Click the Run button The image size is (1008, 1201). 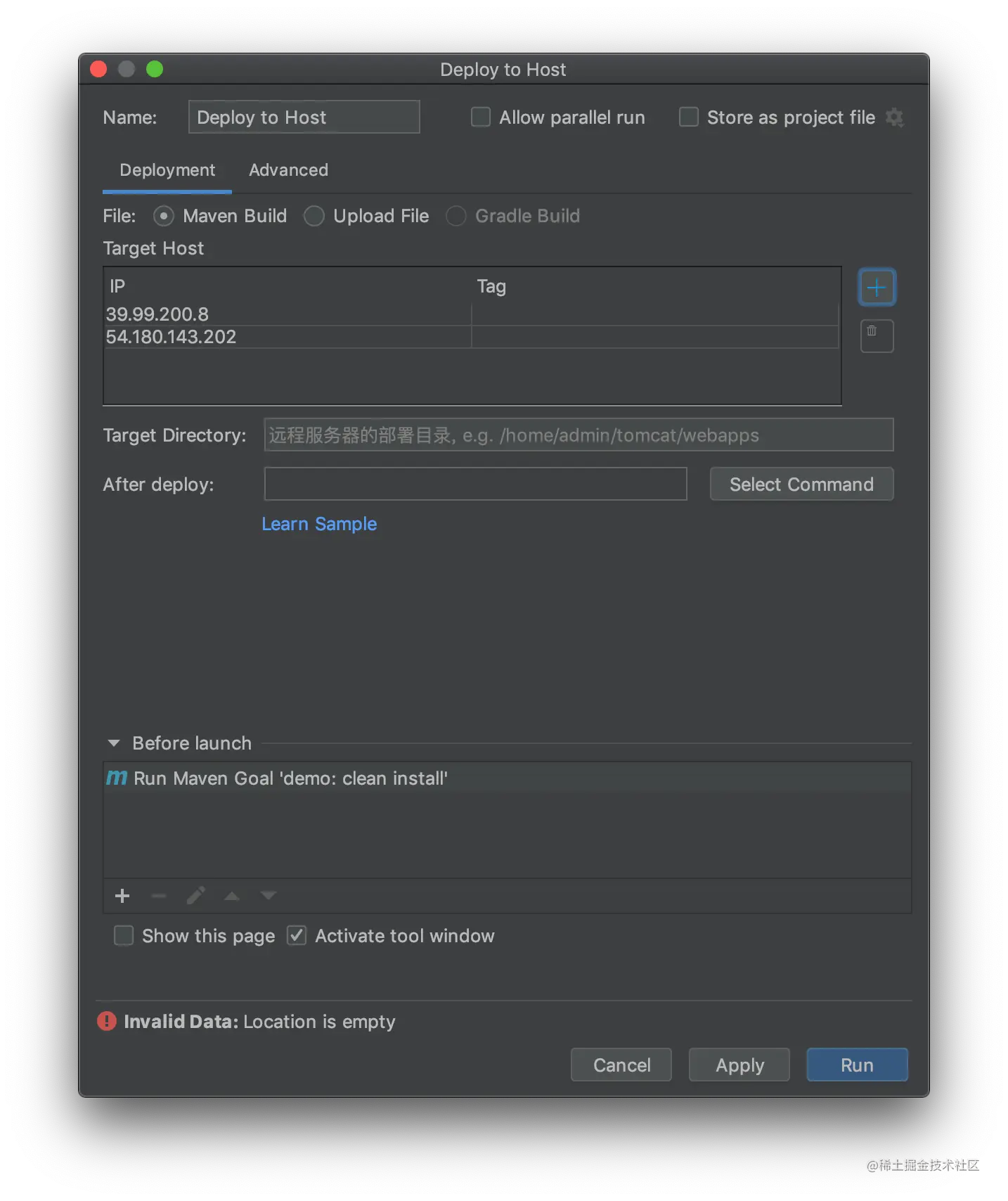857,1065
